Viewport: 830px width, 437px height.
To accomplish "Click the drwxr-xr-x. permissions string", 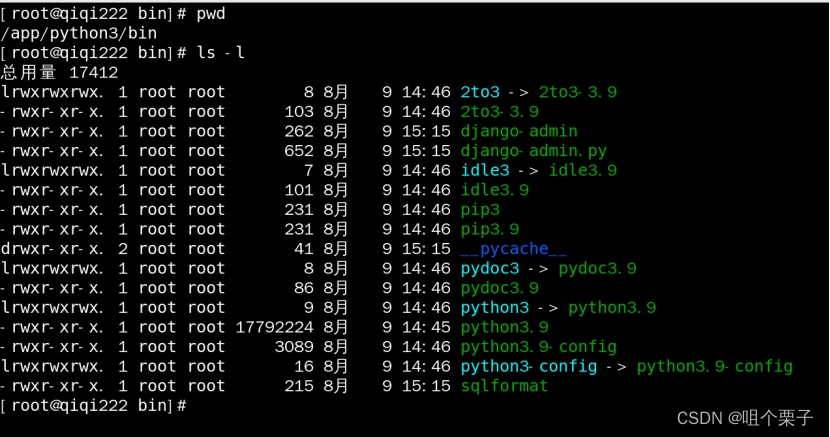I will point(52,249).
